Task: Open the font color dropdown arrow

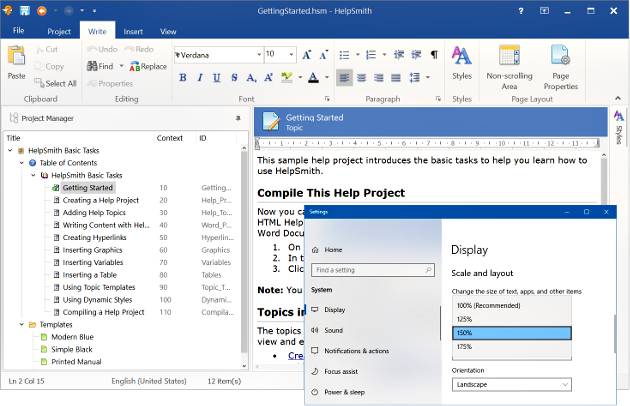Action: coord(327,77)
